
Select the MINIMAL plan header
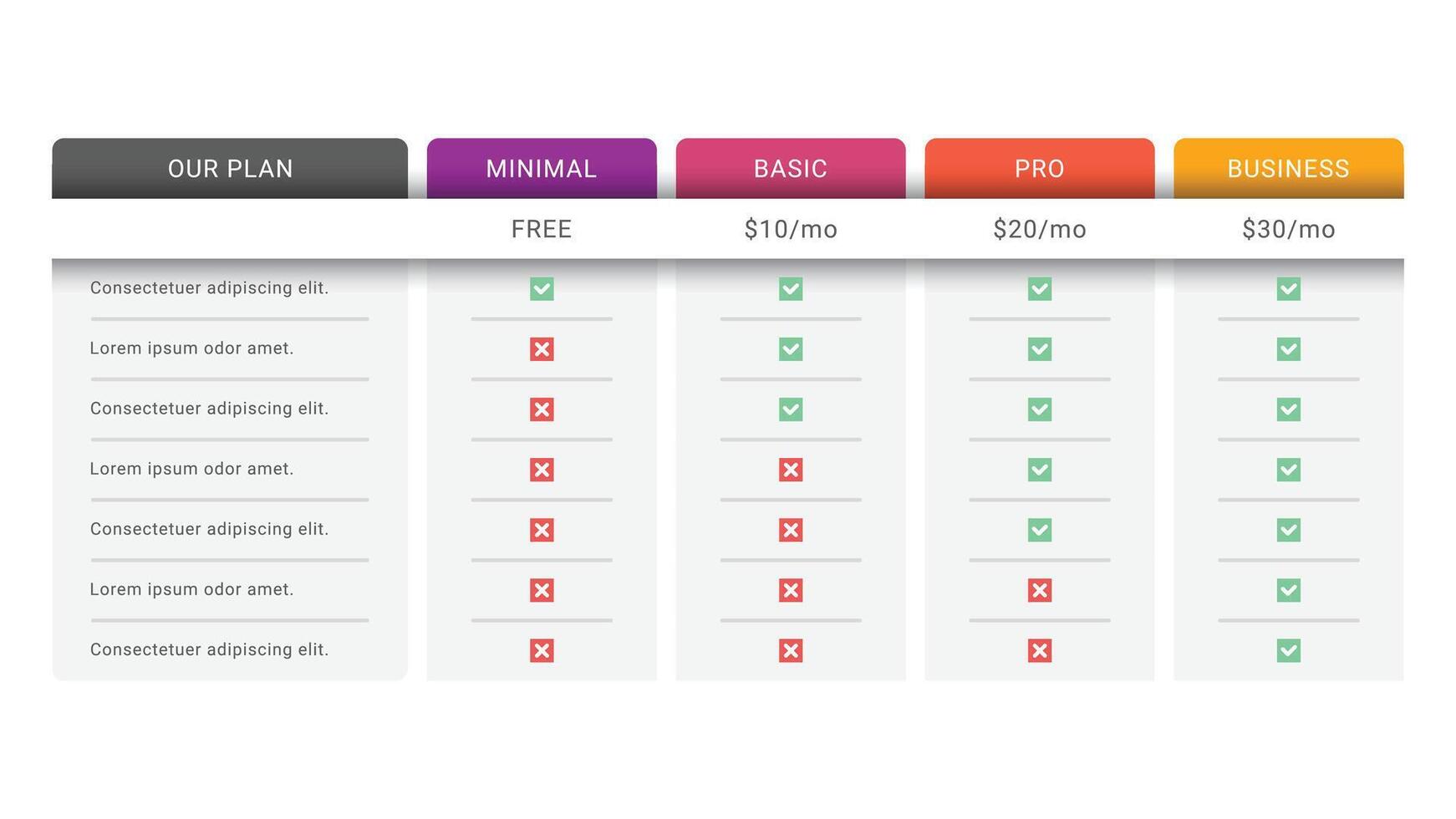[542, 168]
